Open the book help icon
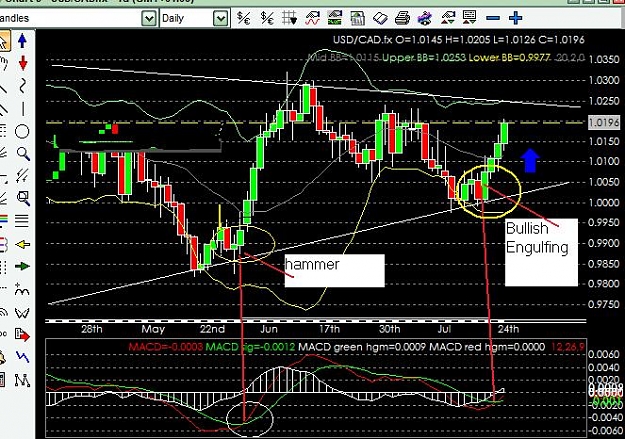Image resolution: width=625 pixels, height=439 pixels. 380,18
